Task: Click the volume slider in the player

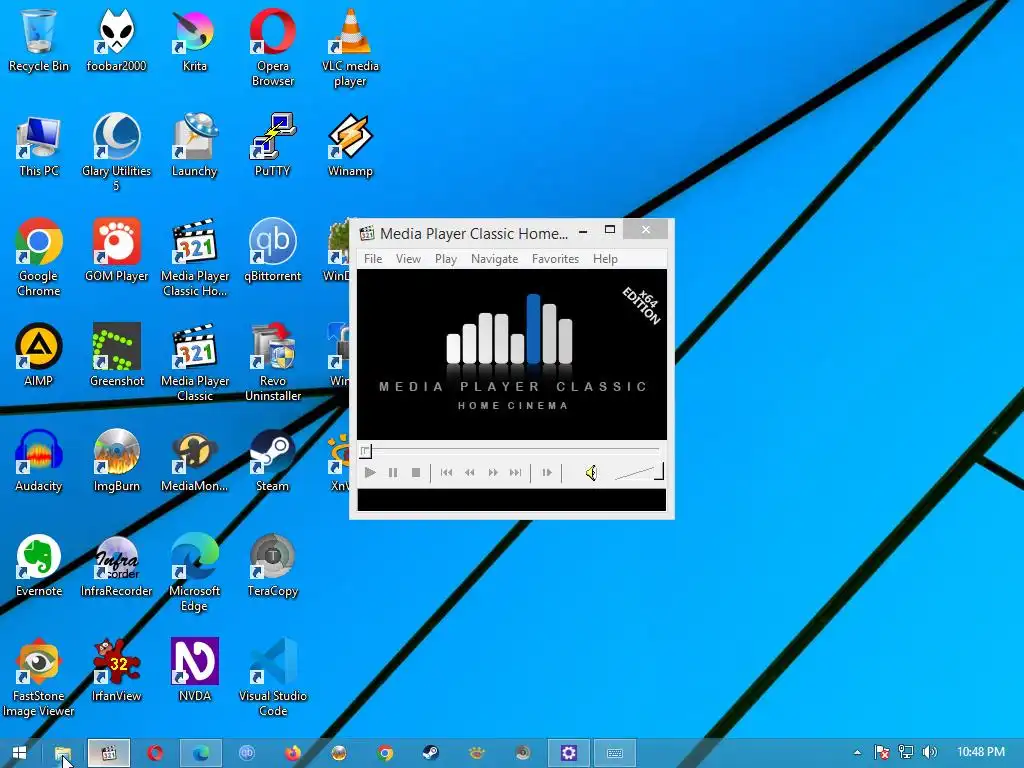Action: tap(639, 472)
